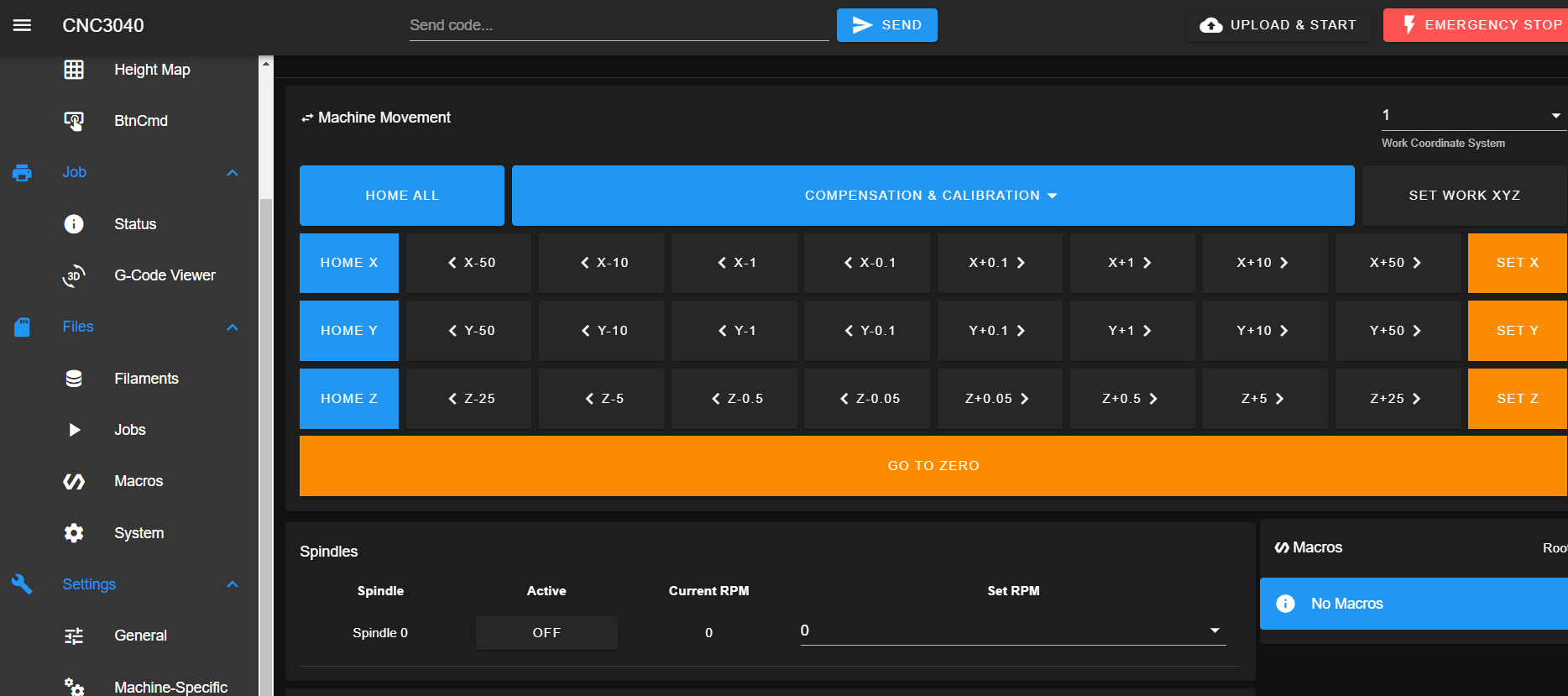The width and height of the screenshot is (1568, 696).
Task: Click HOME X button
Action: point(349,263)
